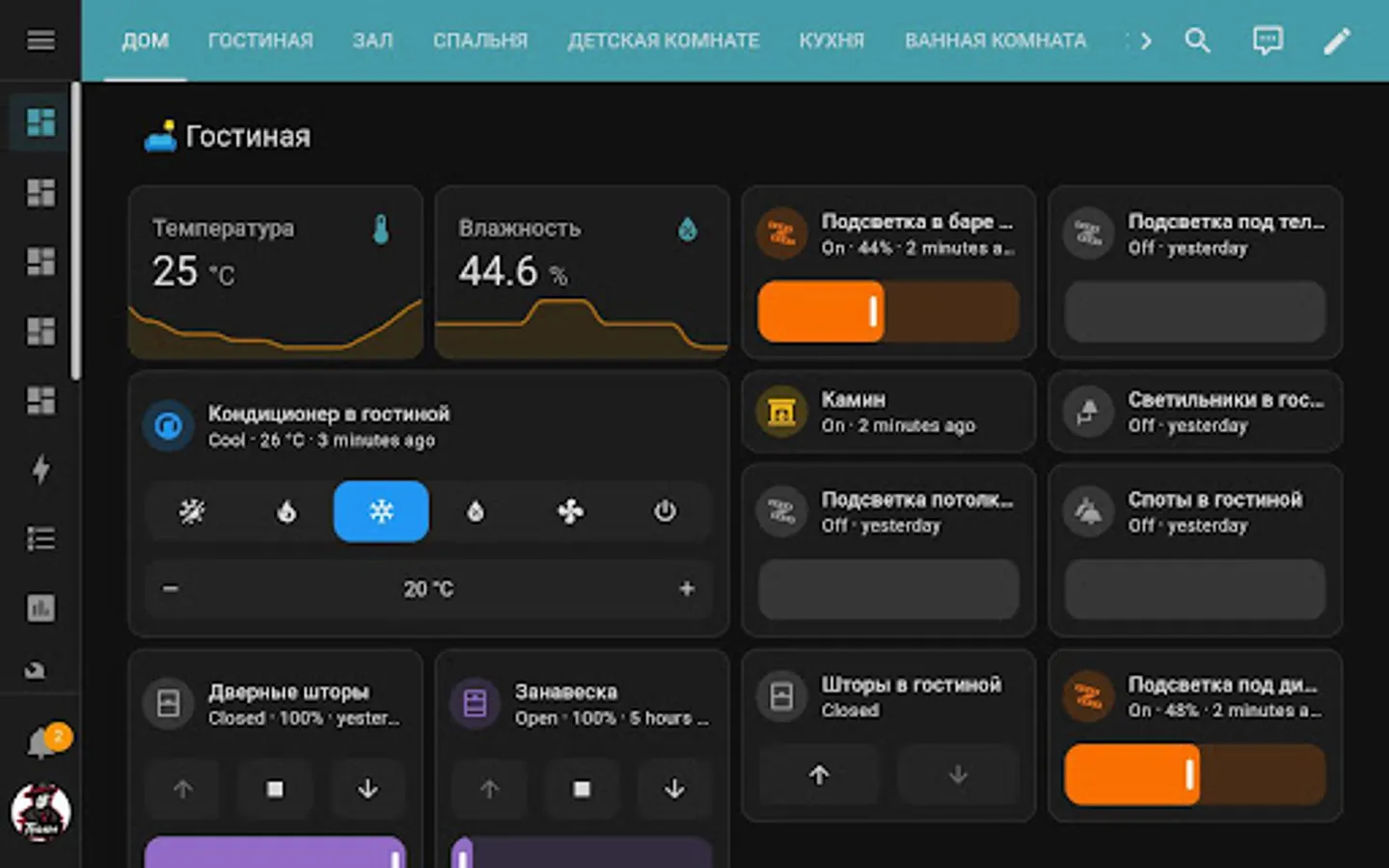This screenshot has width=1389, height=868.
Task: Select the heat mode flame icon
Action: pos(286,511)
